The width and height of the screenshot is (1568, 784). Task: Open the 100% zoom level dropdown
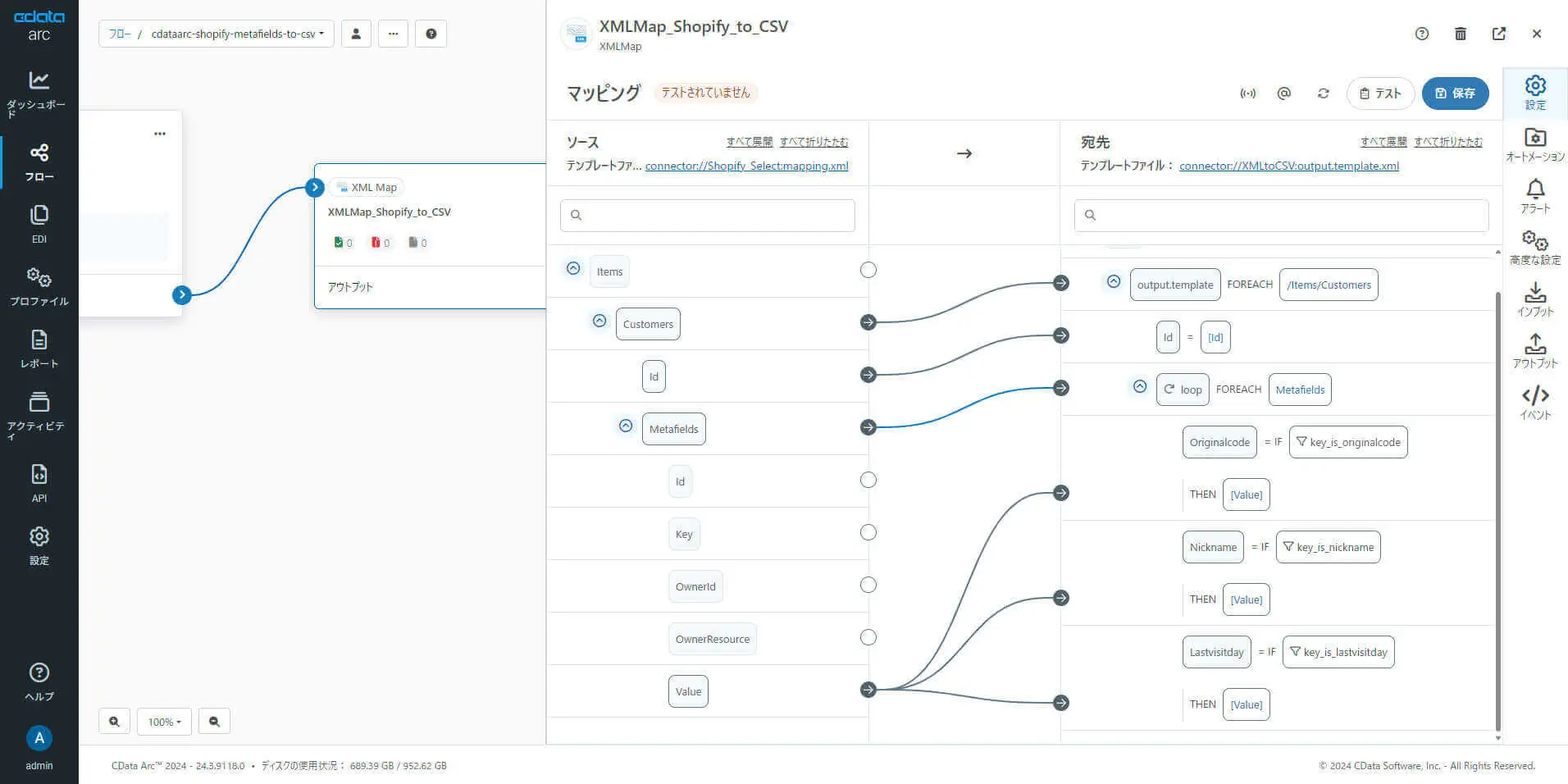coord(164,722)
